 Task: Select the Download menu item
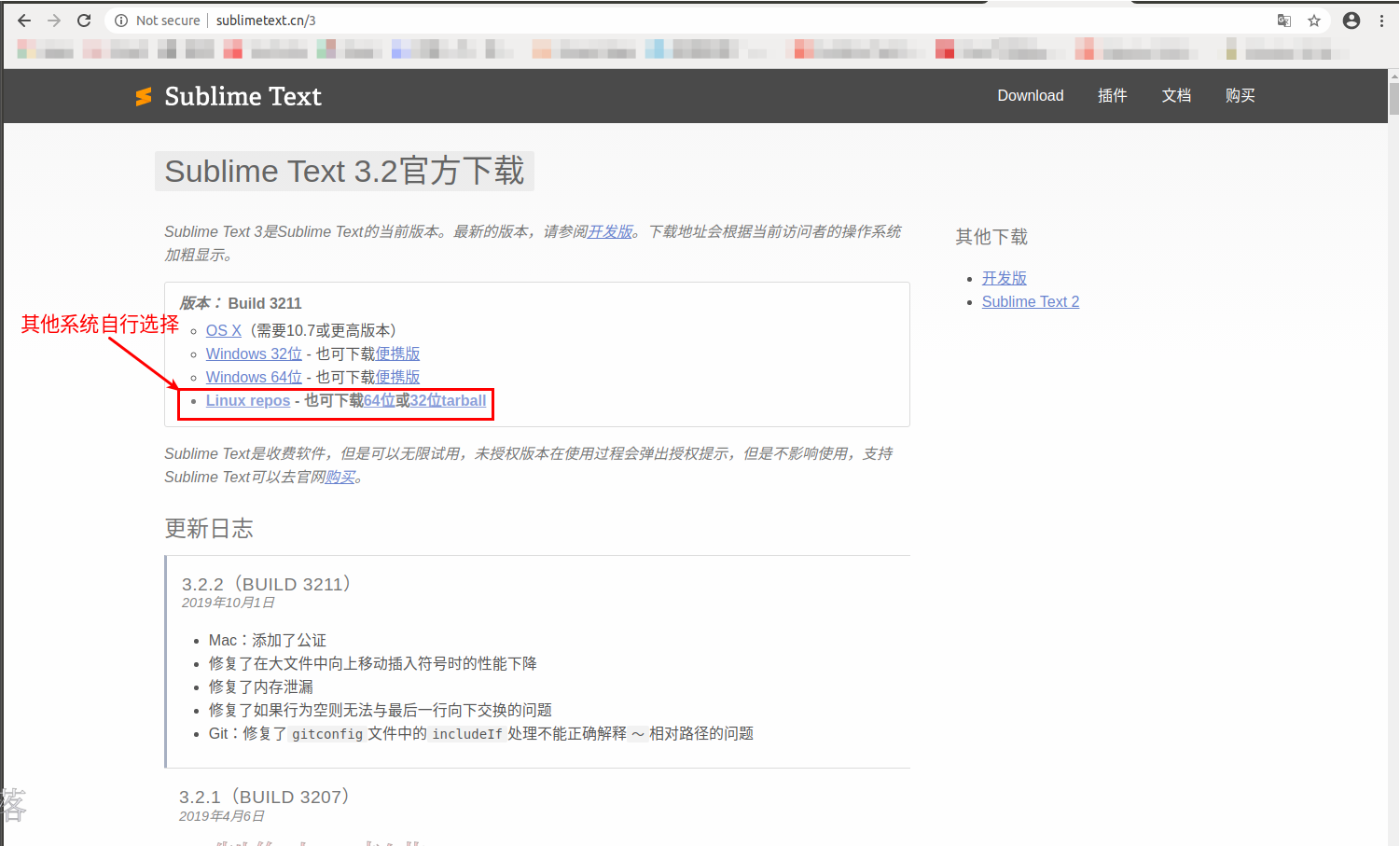click(x=1030, y=95)
